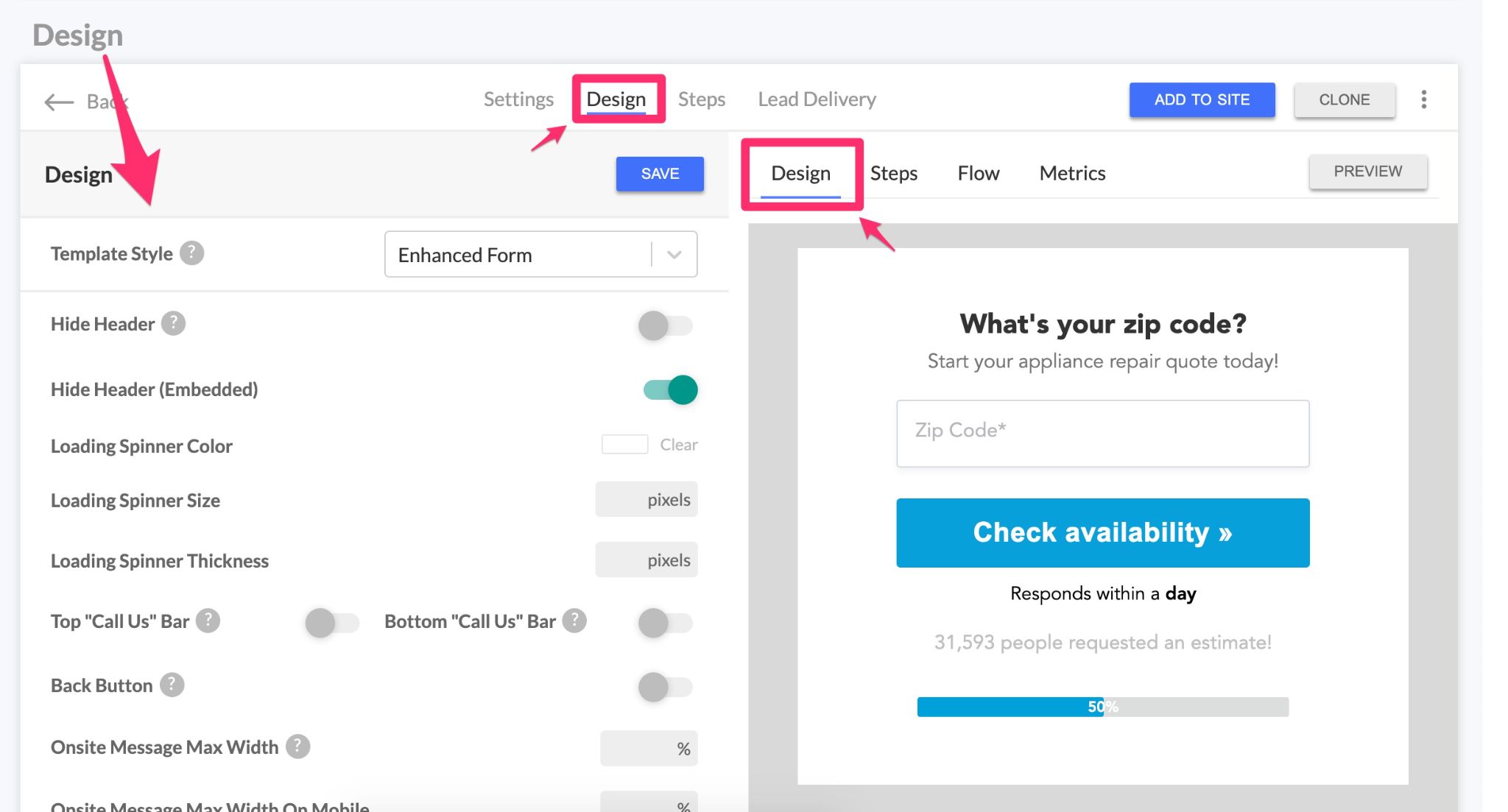Switch to the Lead Delivery tab
The width and height of the screenshot is (1508, 812).
pos(817,99)
